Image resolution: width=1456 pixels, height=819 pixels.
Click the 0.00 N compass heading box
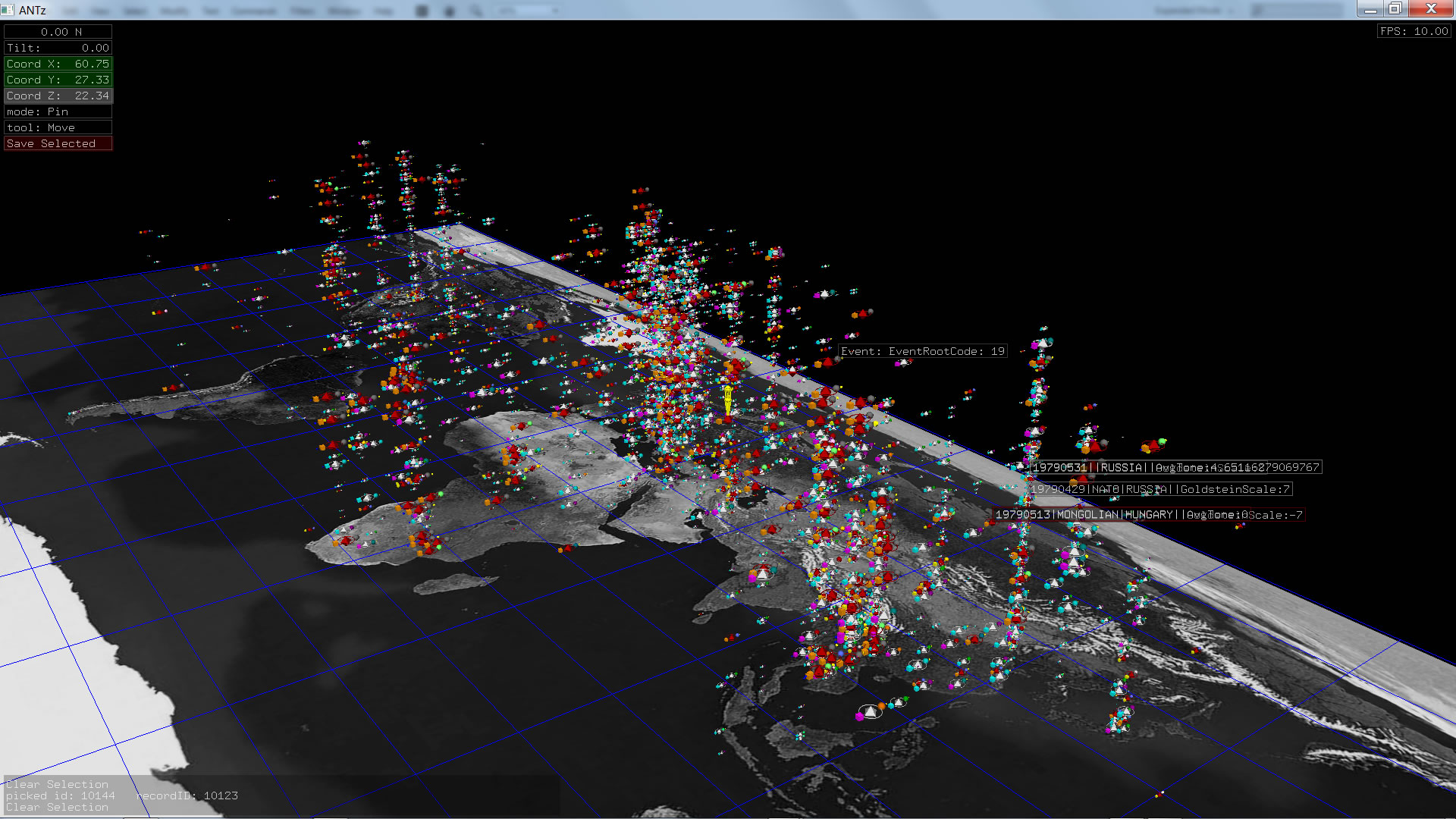58,32
